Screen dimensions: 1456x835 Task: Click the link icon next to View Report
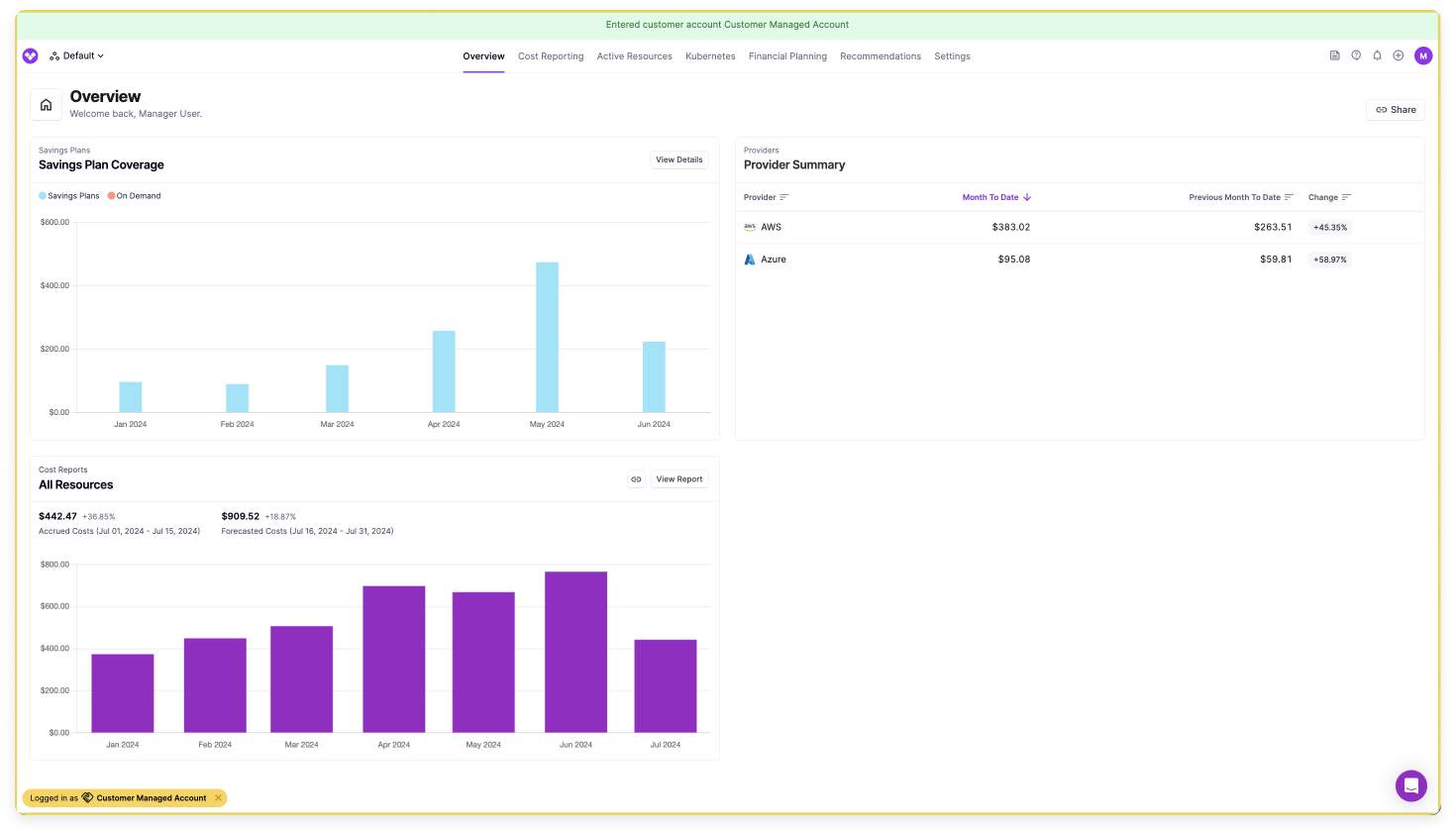pos(636,479)
